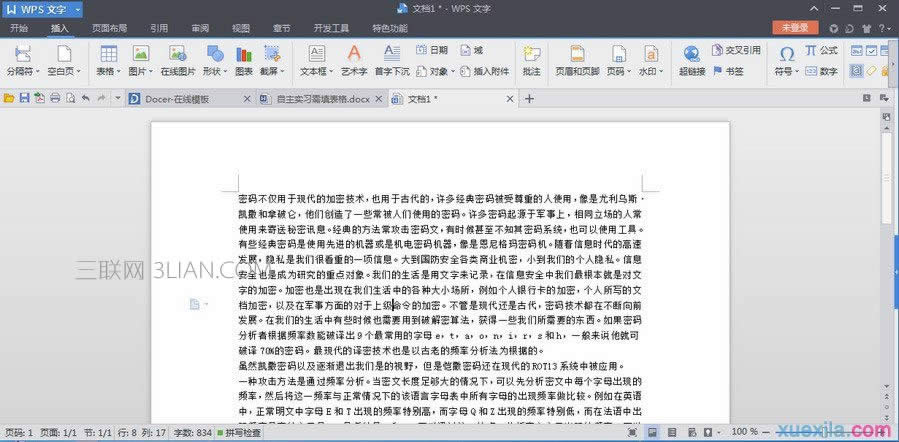Click the save icon in quick access bar

tap(24, 98)
